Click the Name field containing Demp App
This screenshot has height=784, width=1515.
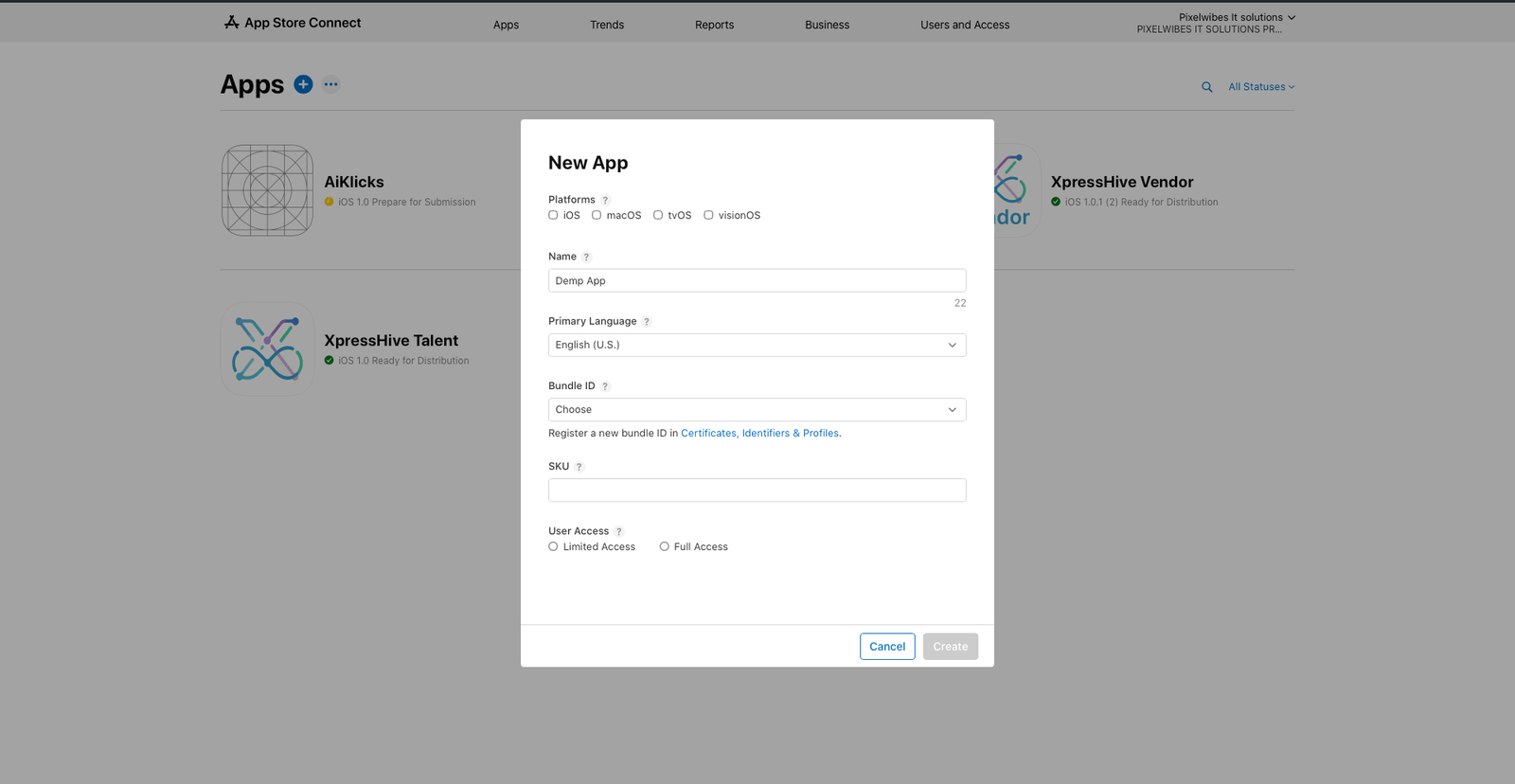pos(757,280)
